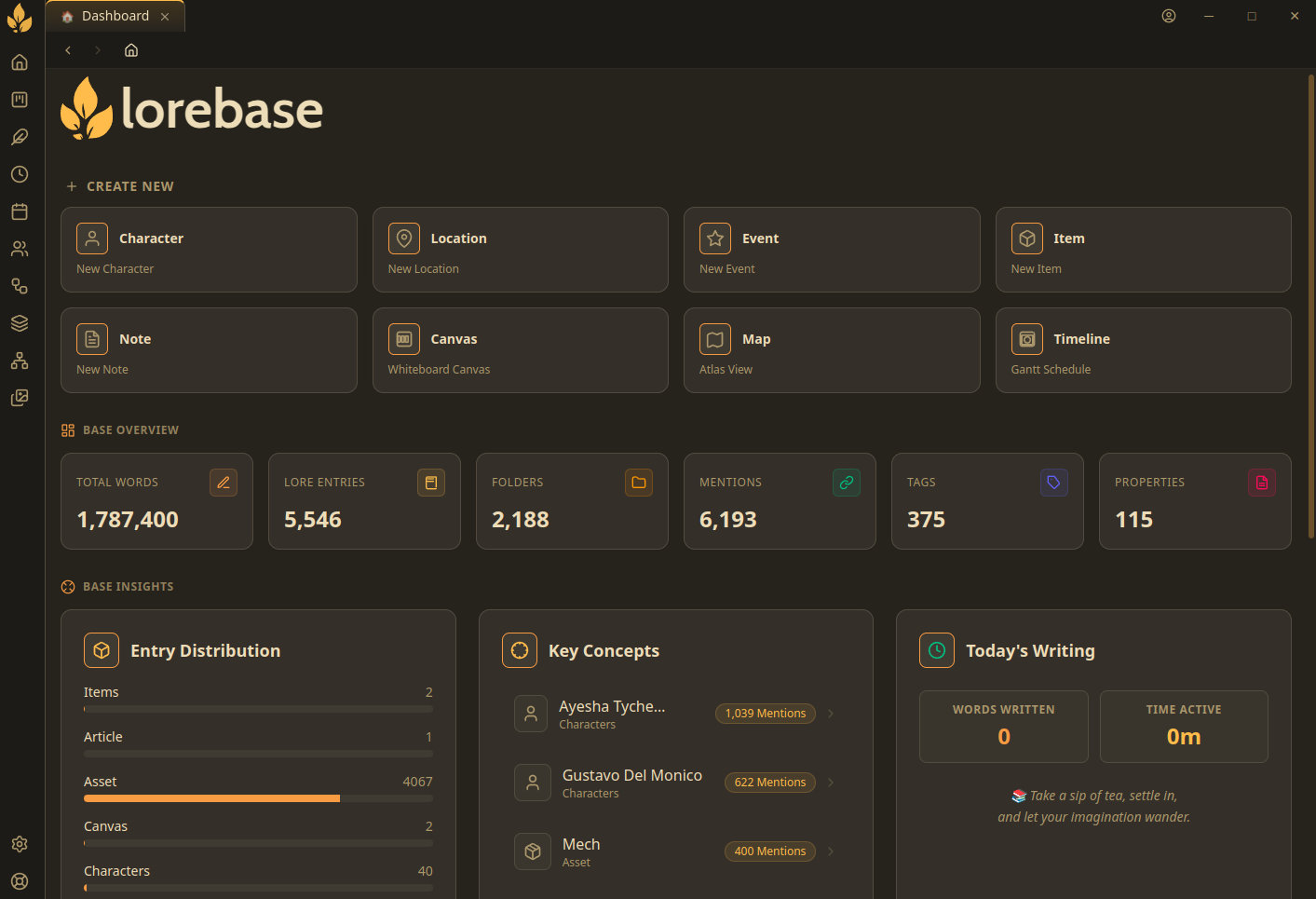Click the Asset count 4067
Screen dimensions: 1316x899
pos(417,782)
